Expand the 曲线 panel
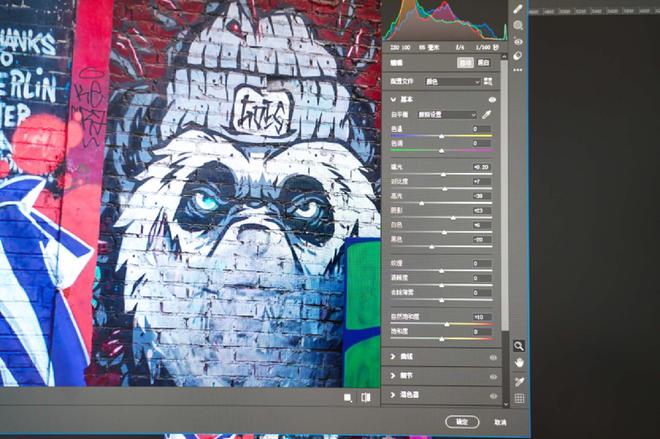 (393, 357)
